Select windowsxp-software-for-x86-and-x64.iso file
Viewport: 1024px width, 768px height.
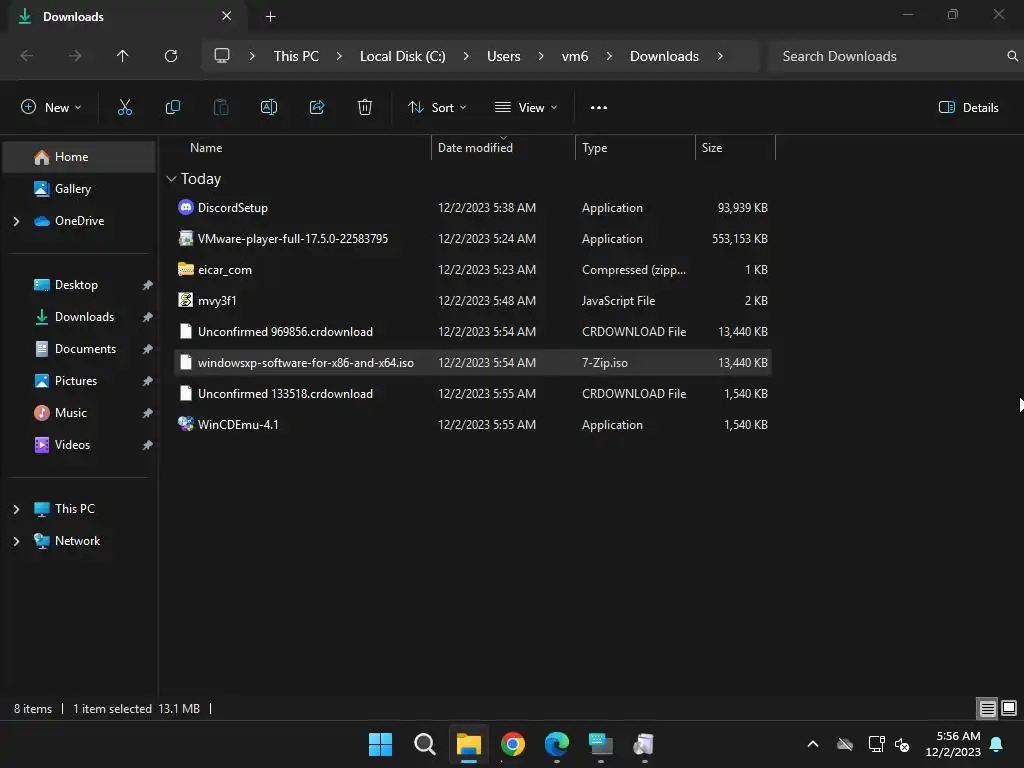pos(473,363)
